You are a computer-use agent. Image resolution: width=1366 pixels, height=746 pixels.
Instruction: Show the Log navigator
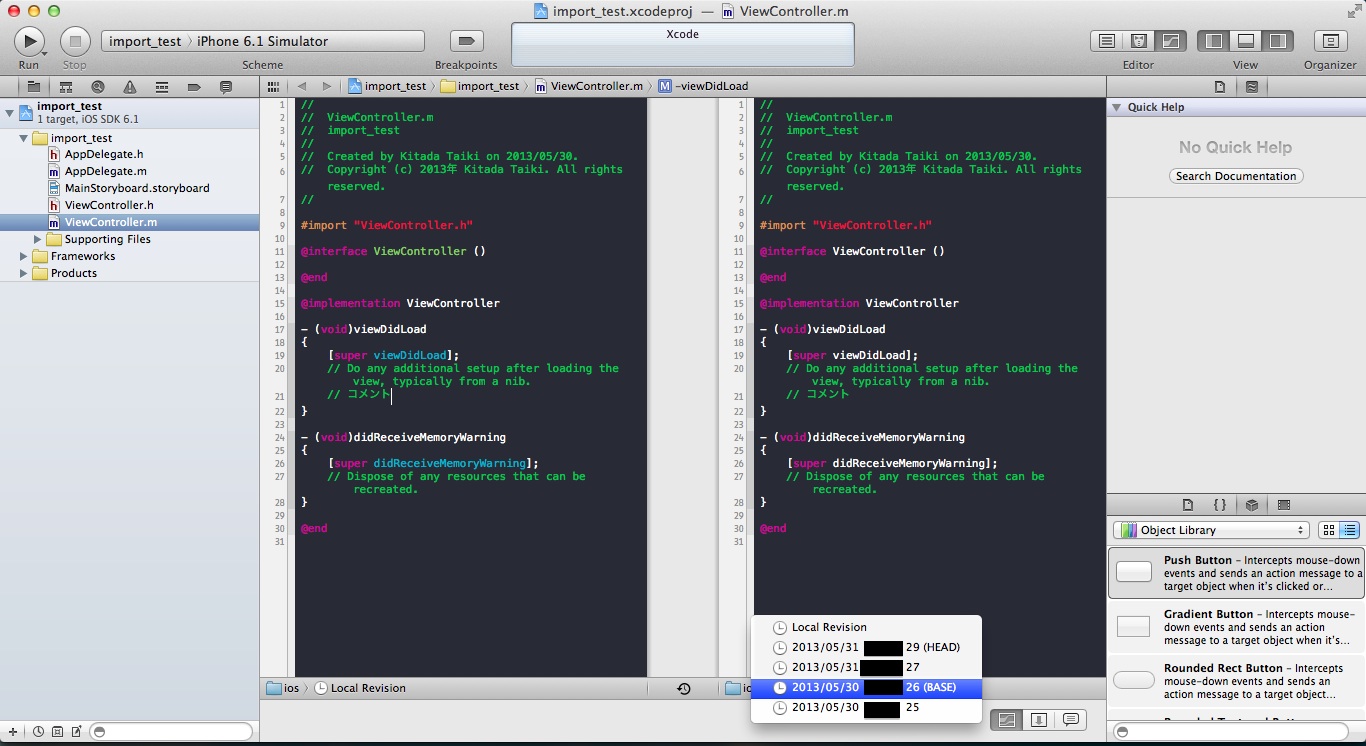point(226,87)
